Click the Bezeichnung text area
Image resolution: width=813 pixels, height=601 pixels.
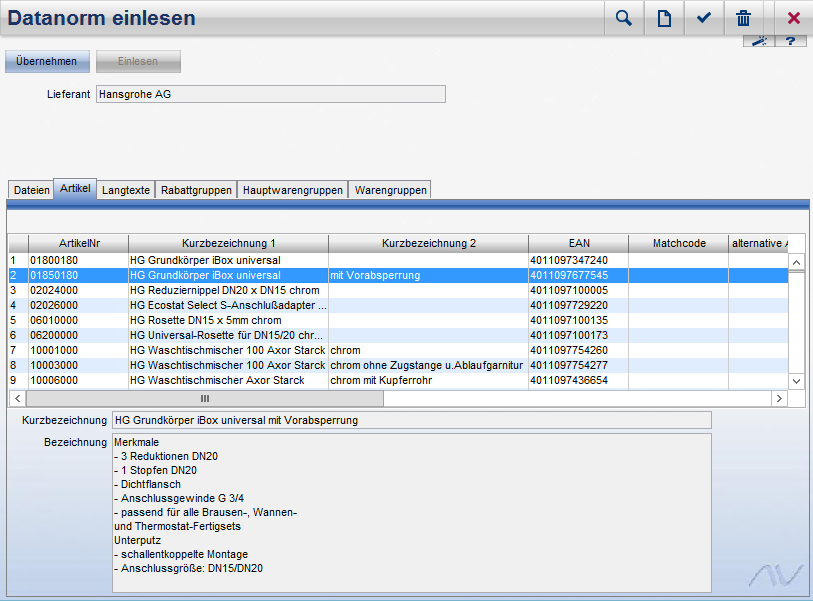412,513
